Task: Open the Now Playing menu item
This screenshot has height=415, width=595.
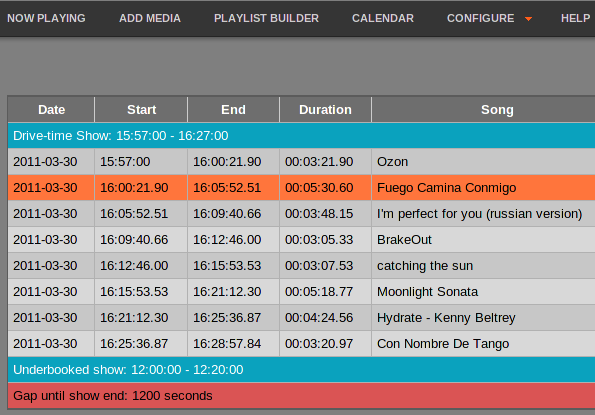Action: coord(46,18)
